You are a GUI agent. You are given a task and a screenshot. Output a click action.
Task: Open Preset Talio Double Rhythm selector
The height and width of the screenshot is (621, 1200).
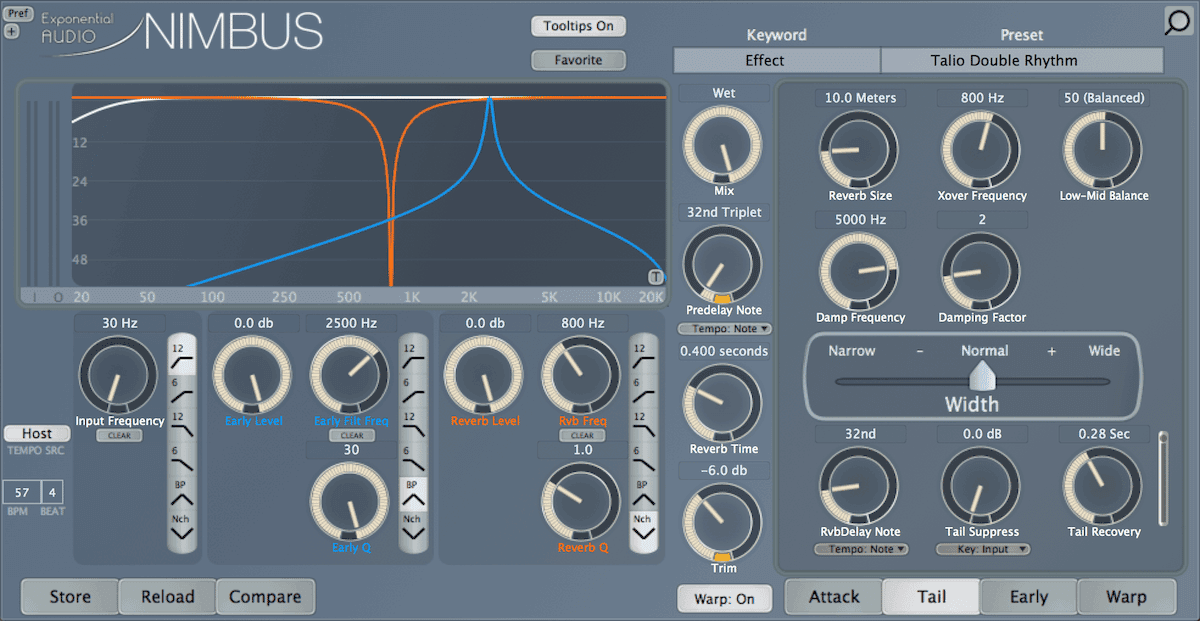click(1022, 60)
